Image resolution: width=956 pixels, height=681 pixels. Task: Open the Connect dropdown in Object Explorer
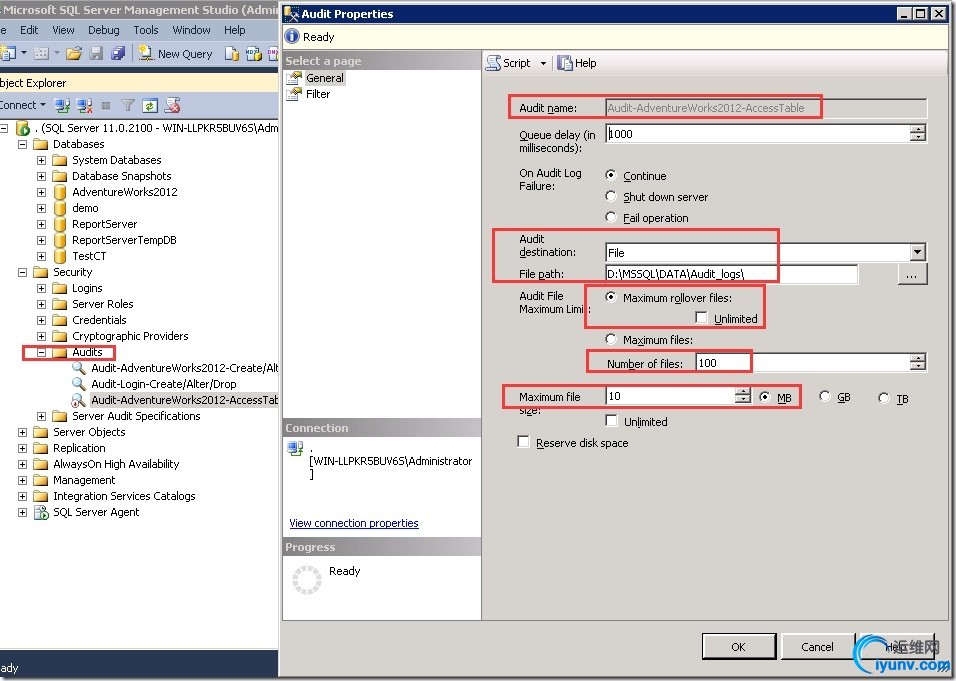pyautogui.click(x=43, y=105)
